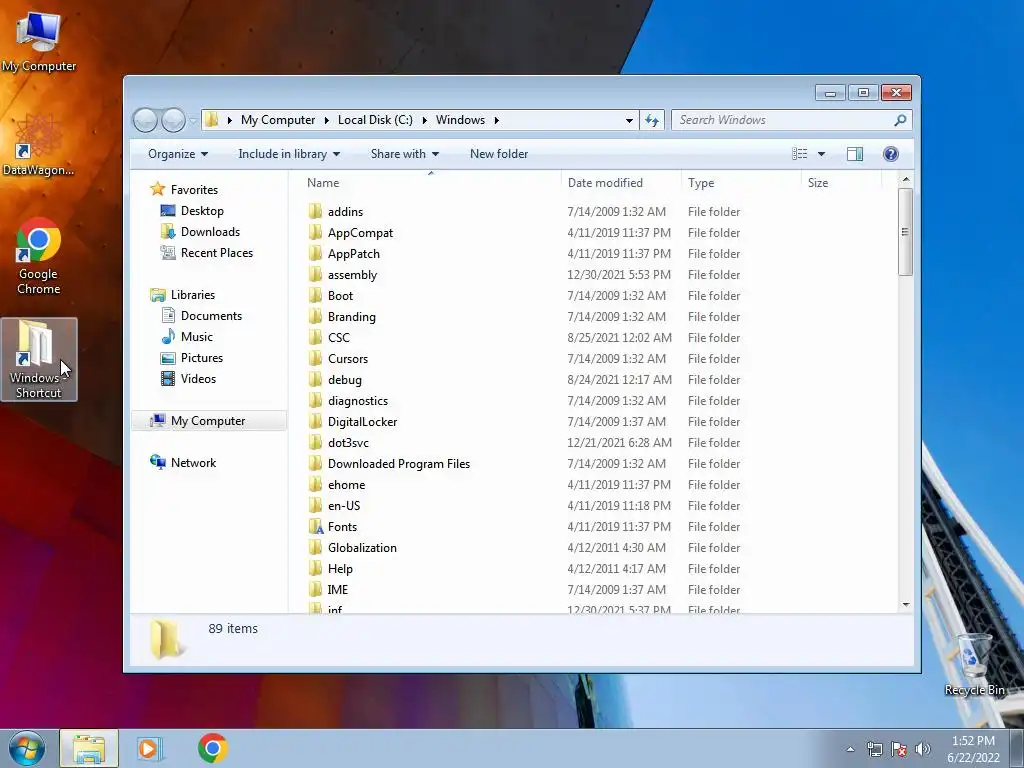Click the scrollbar down arrow
Viewport: 1024px width, 768px height.
tap(905, 605)
